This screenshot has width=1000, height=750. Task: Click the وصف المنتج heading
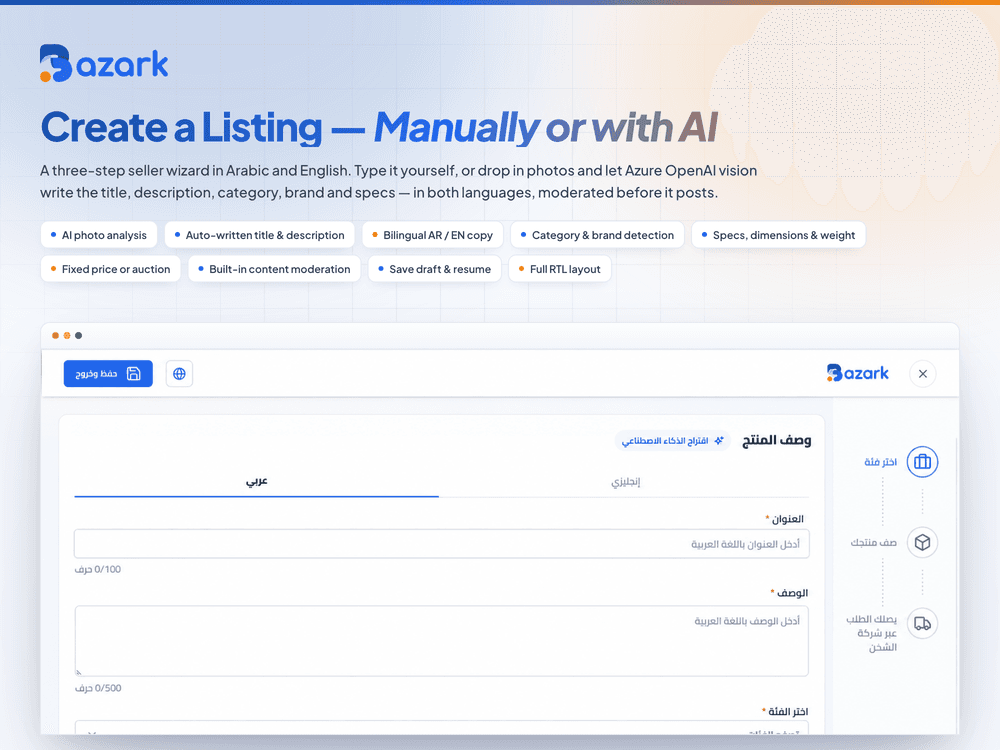[x=776, y=441]
